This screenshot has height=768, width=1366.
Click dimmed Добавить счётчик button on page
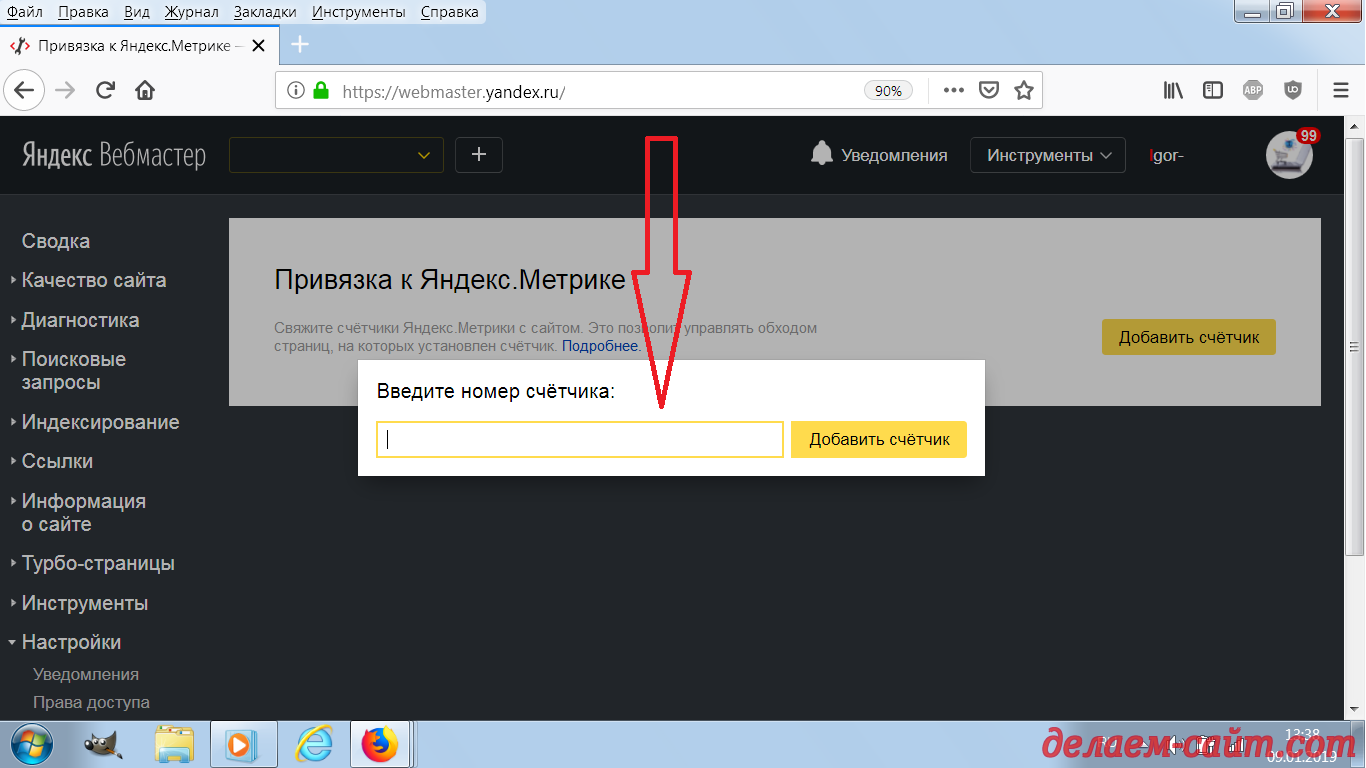[x=1189, y=337]
